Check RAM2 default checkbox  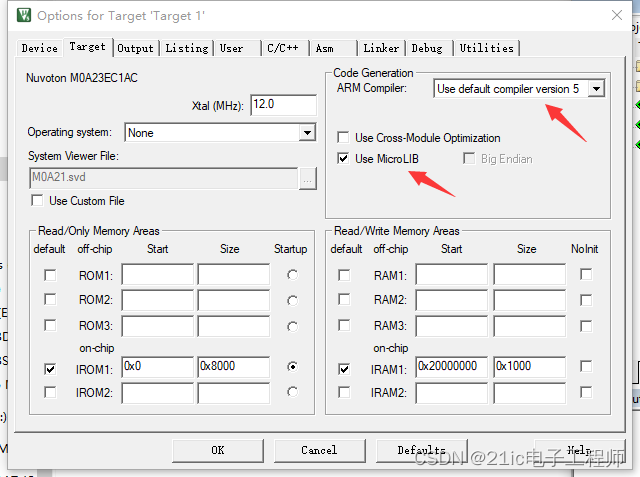coord(344,299)
